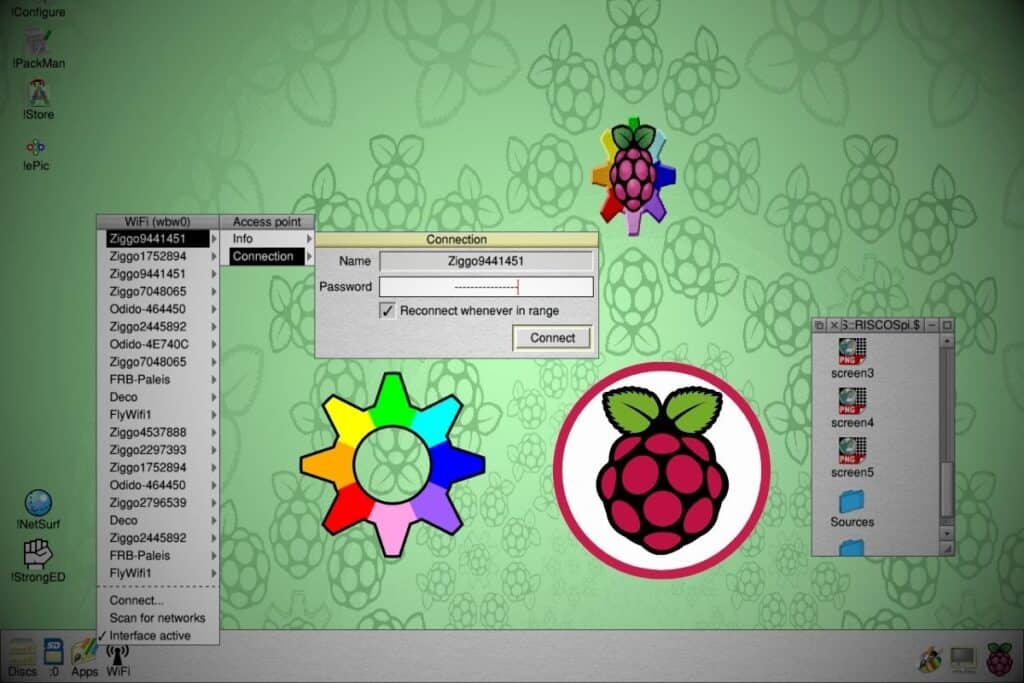This screenshot has width=1024, height=683.
Task: Open the !ePic application
Action: [38, 148]
